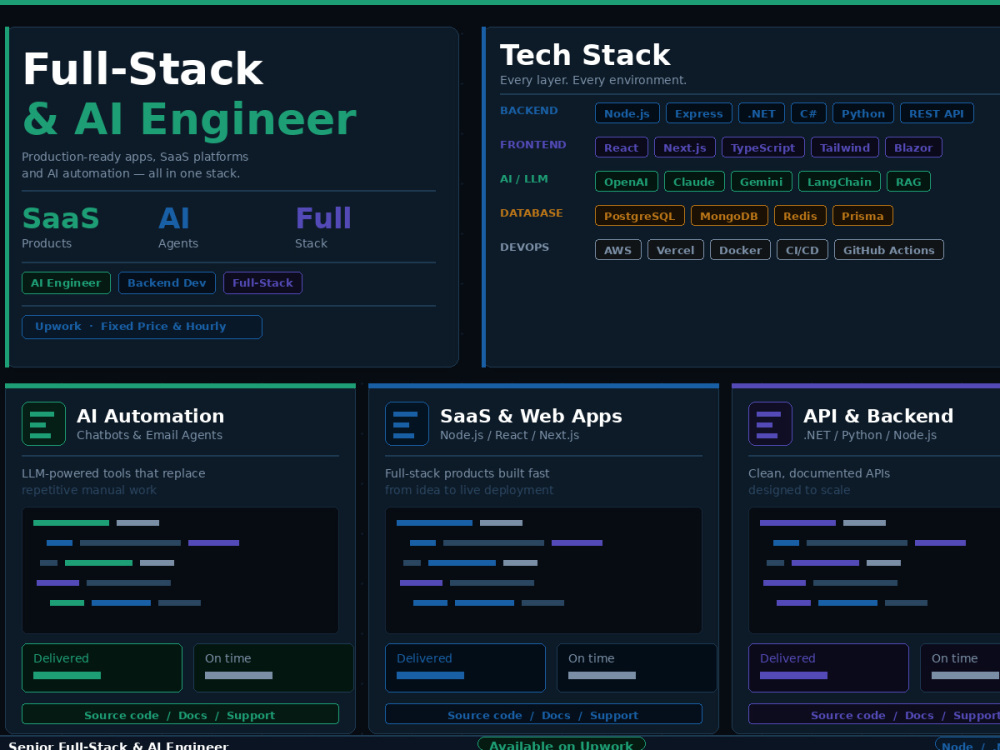1000x750 pixels.
Task: Select the Blazor tag
Action: tap(913, 147)
